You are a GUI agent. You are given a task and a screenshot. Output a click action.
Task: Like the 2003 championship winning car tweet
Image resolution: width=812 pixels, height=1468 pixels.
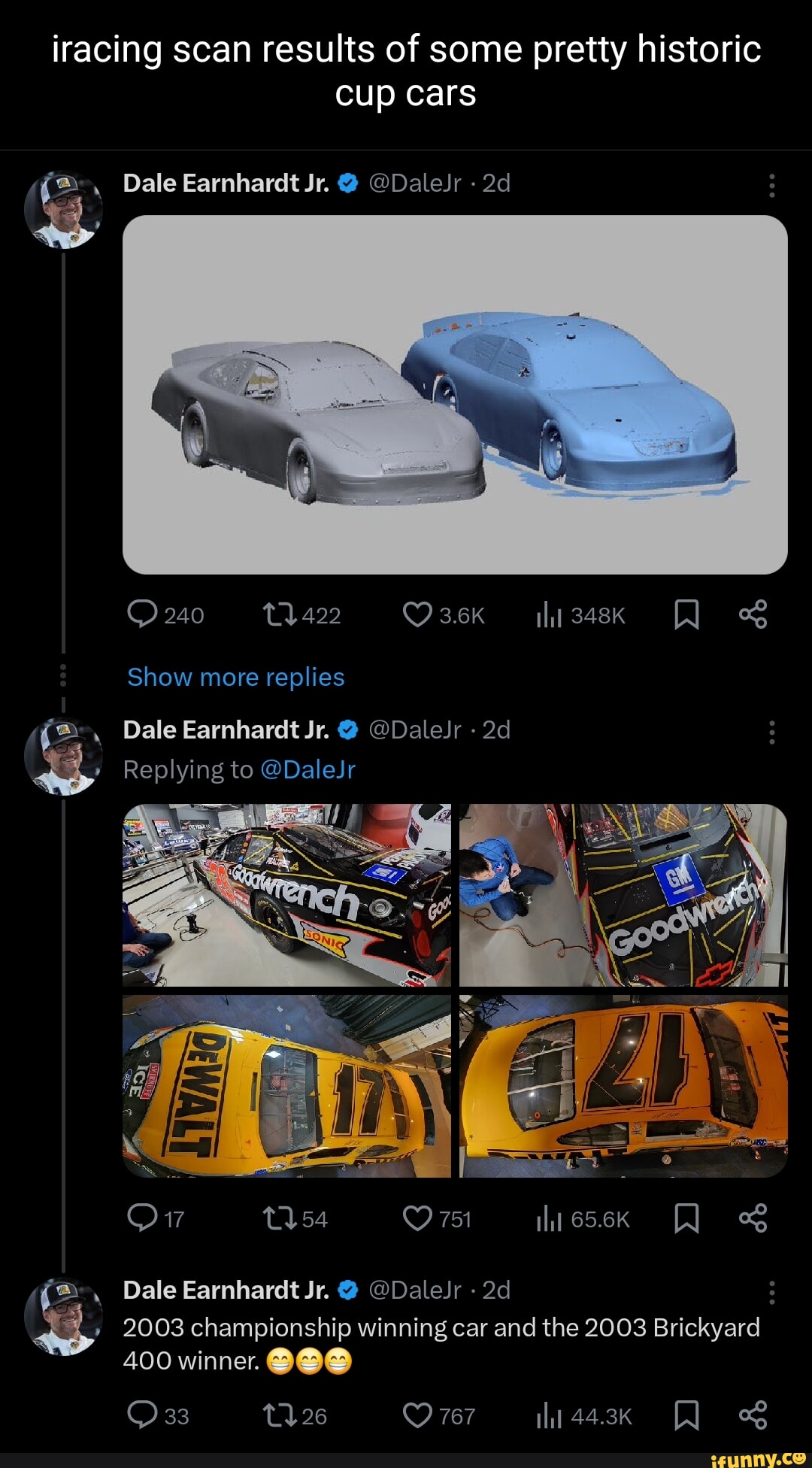[418, 1413]
